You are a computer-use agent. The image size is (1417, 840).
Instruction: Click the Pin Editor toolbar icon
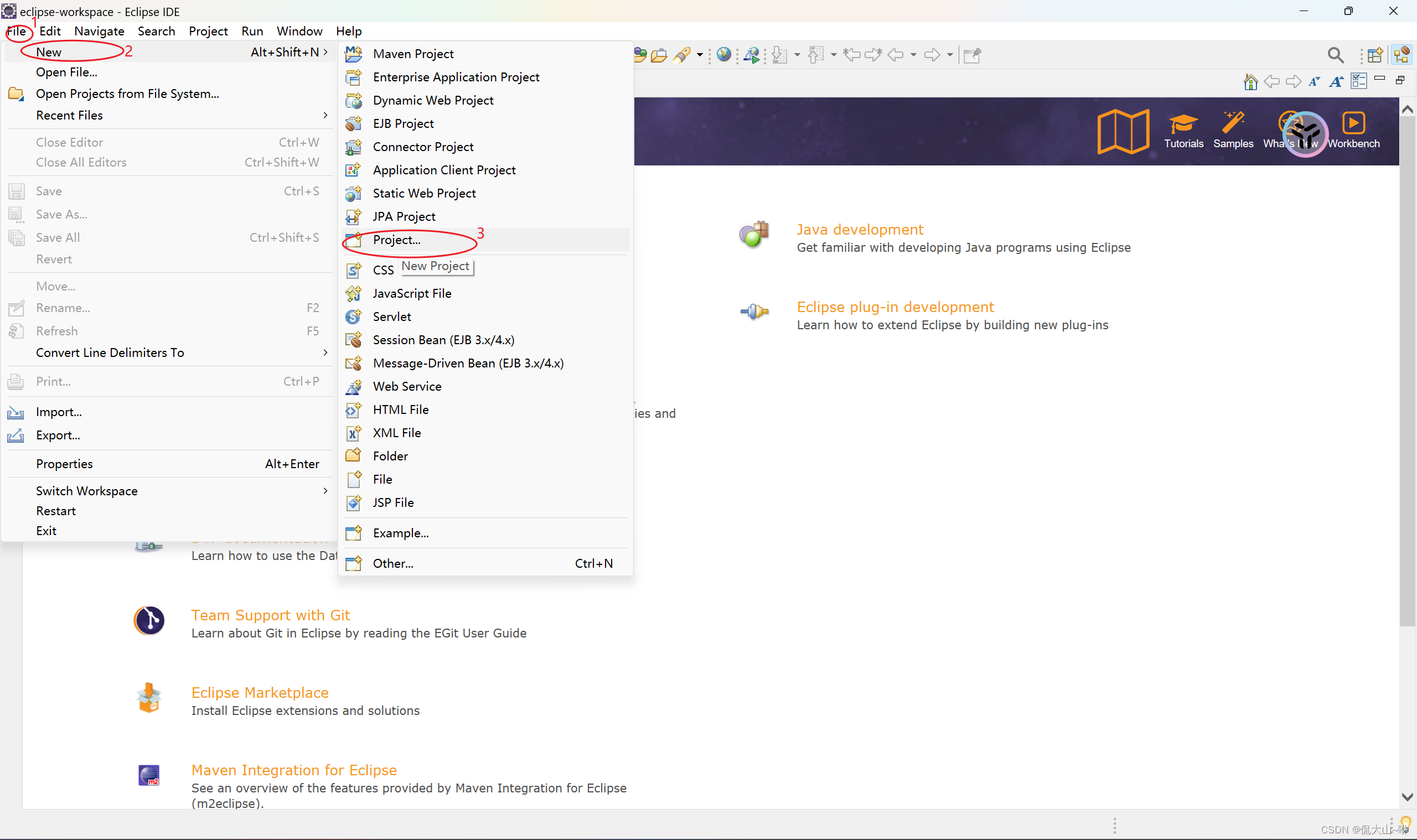971,55
